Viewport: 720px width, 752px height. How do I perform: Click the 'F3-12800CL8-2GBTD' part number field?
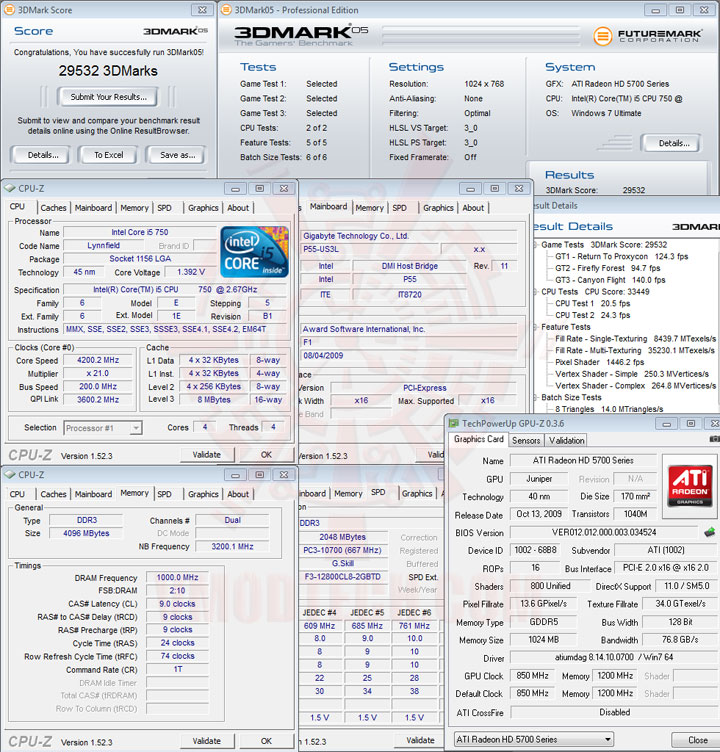(342, 577)
